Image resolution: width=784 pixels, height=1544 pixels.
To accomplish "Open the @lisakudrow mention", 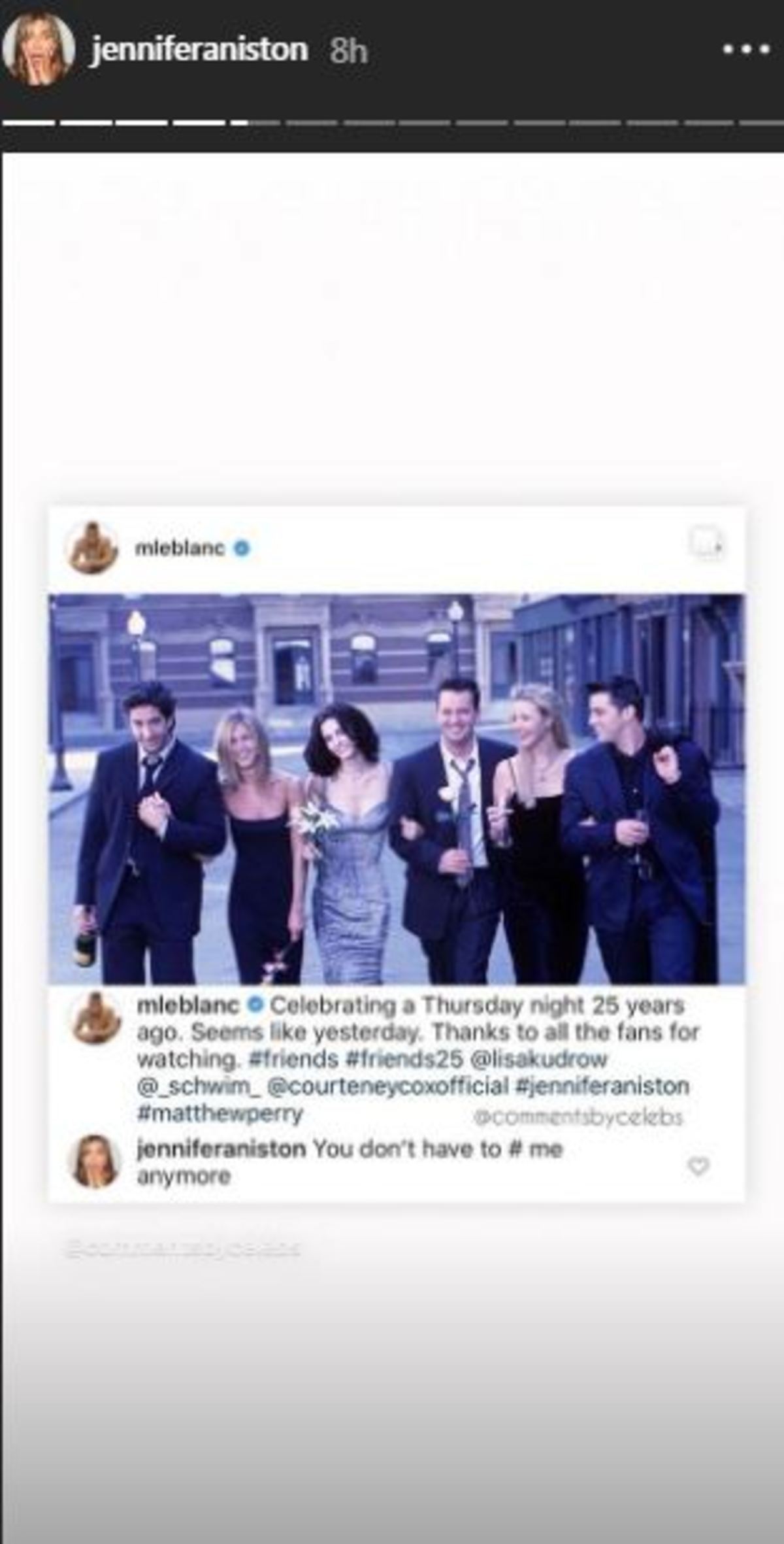I will (x=539, y=1059).
